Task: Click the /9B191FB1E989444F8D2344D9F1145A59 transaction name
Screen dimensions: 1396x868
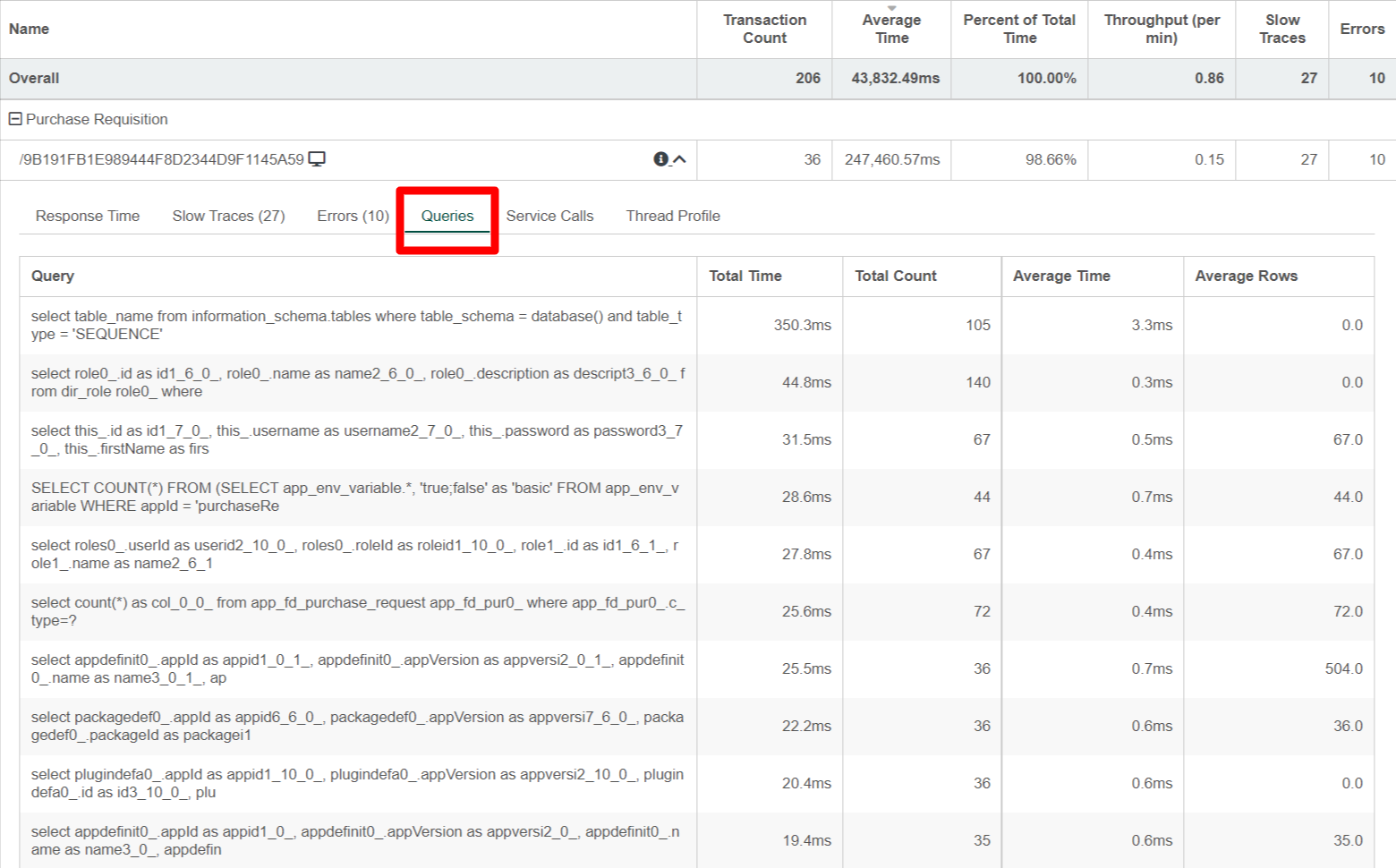Action: (x=161, y=159)
